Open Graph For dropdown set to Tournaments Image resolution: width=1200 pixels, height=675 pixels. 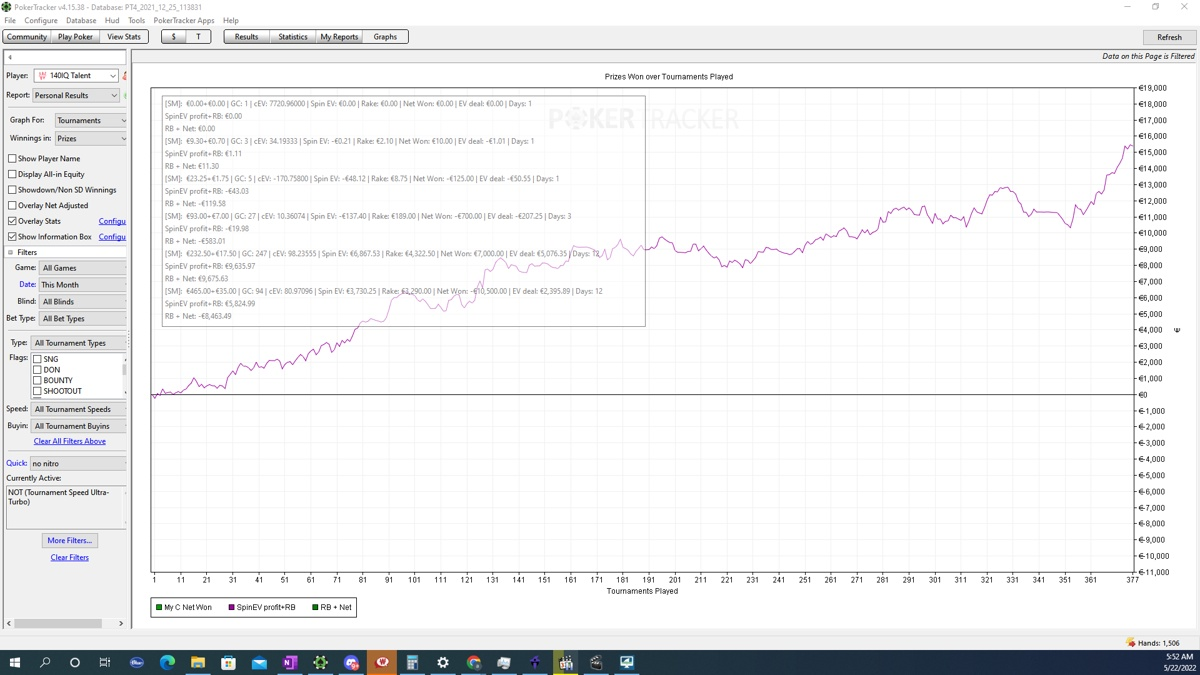(x=90, y=120)
